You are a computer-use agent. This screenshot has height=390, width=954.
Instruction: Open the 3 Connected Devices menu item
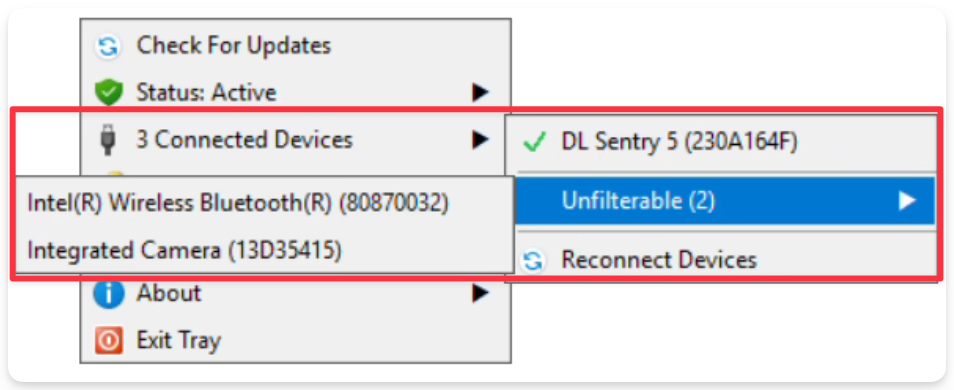point(295,141)
